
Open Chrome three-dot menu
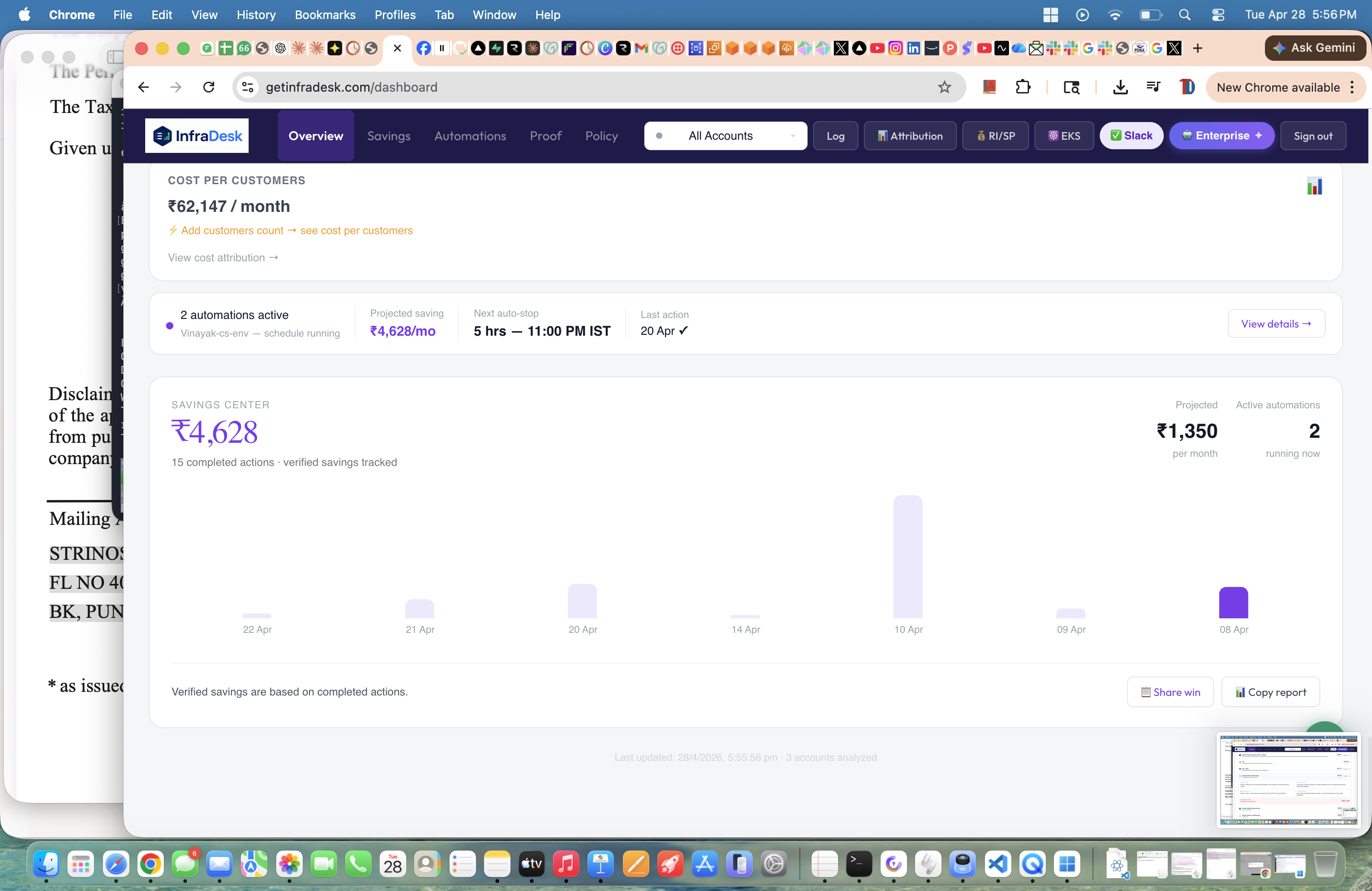1352,87
